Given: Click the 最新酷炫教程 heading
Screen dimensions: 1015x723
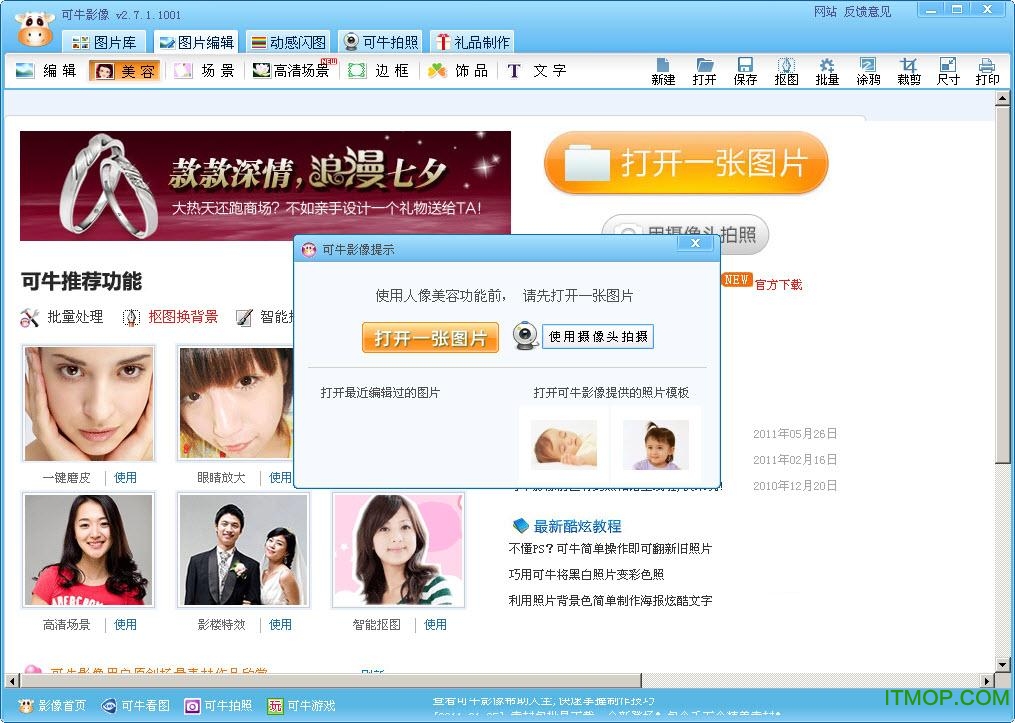Looking at the screenshot, I should point(577,526).
